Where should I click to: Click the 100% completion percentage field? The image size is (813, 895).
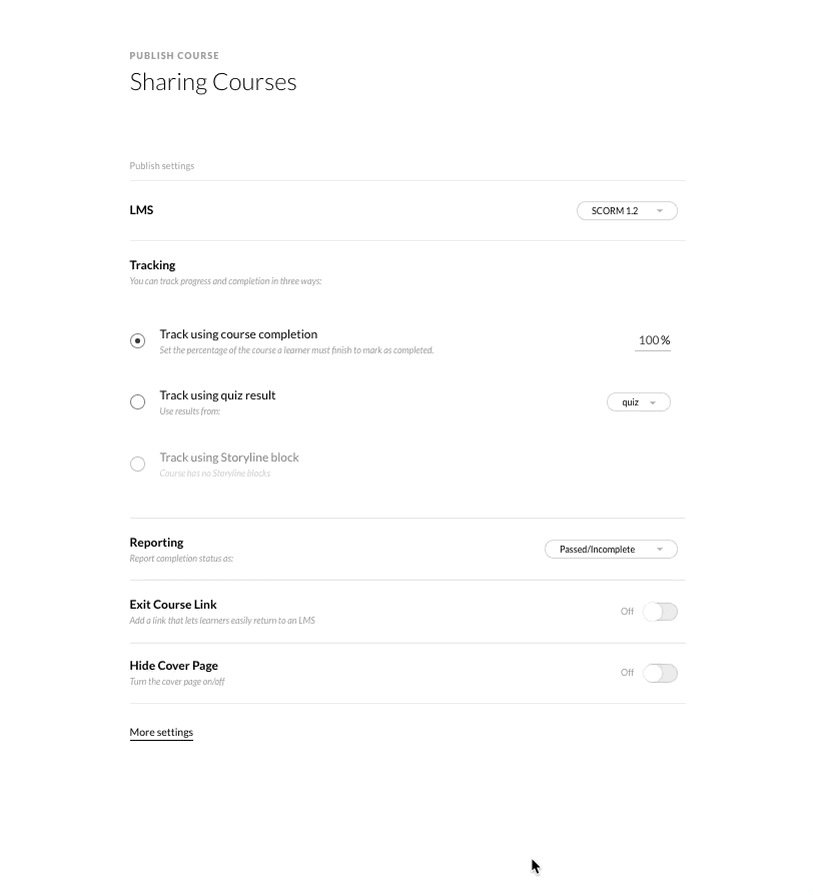point(652,341)
